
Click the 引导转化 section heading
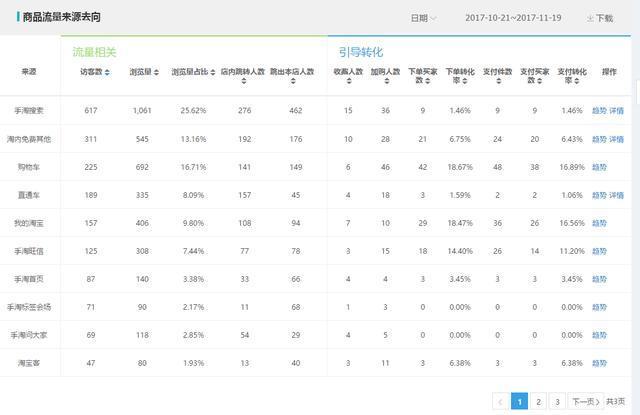361,52
